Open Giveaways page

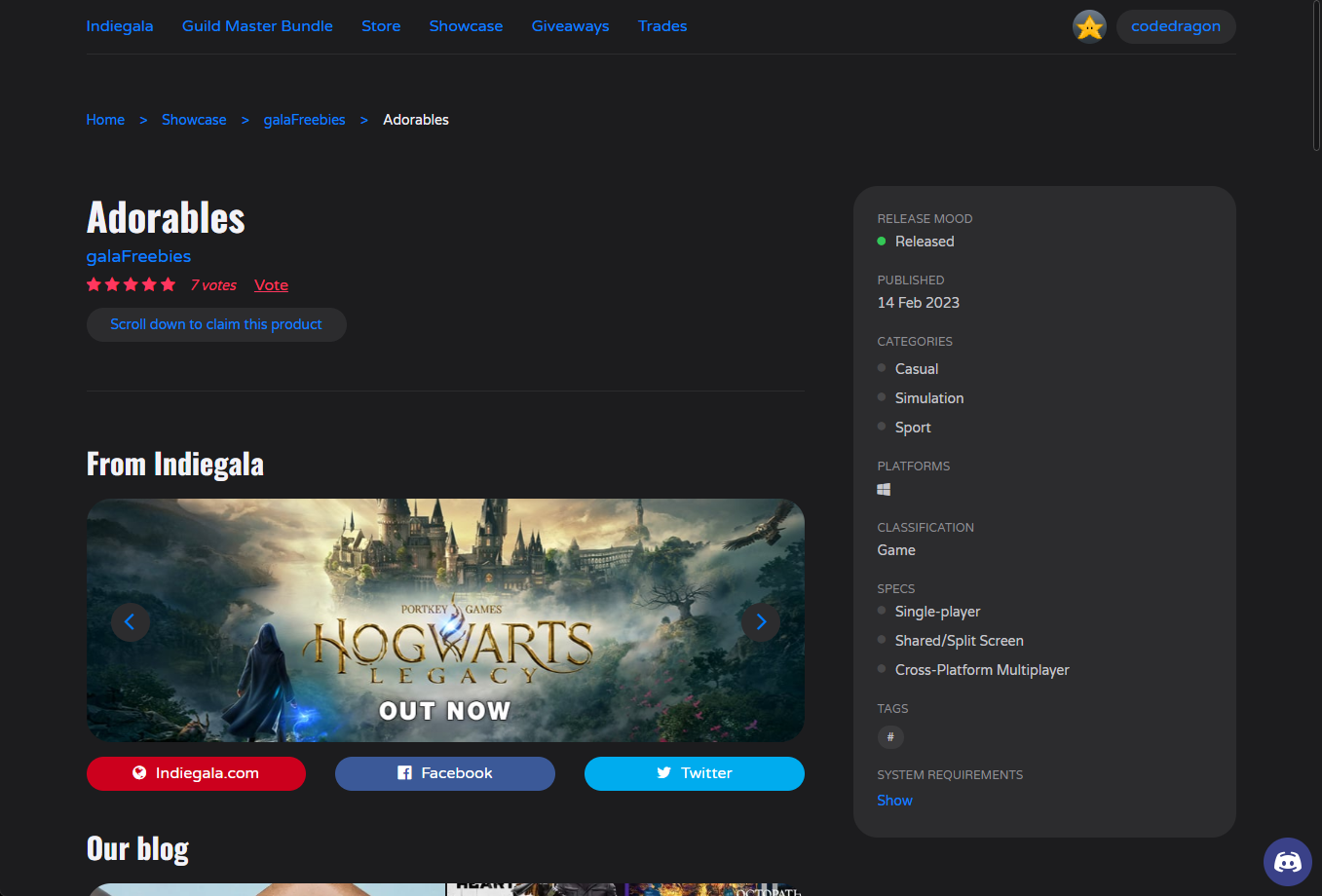(x=570, y=26)
